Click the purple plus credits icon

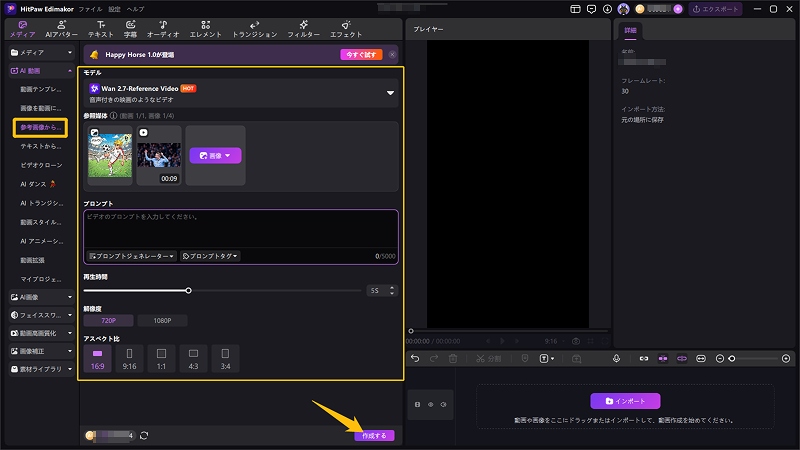click(x=678, y=9)
